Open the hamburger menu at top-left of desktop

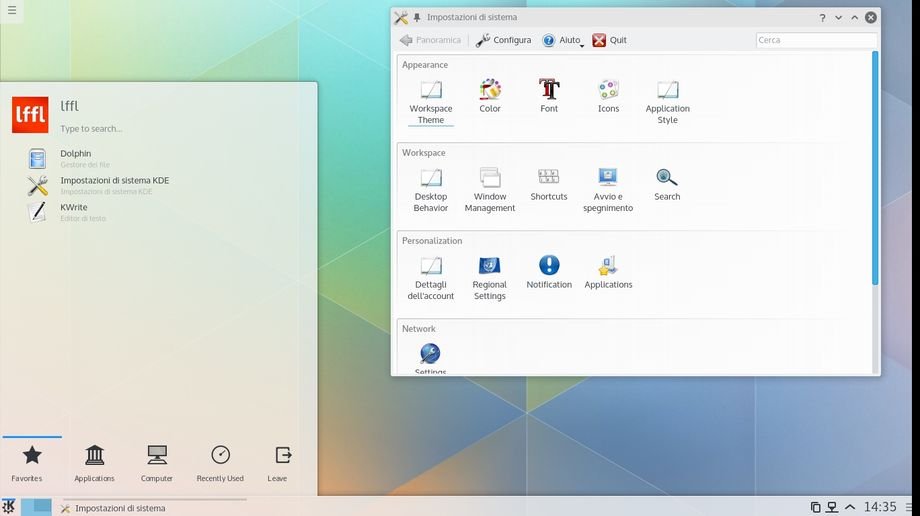(13, 12)
